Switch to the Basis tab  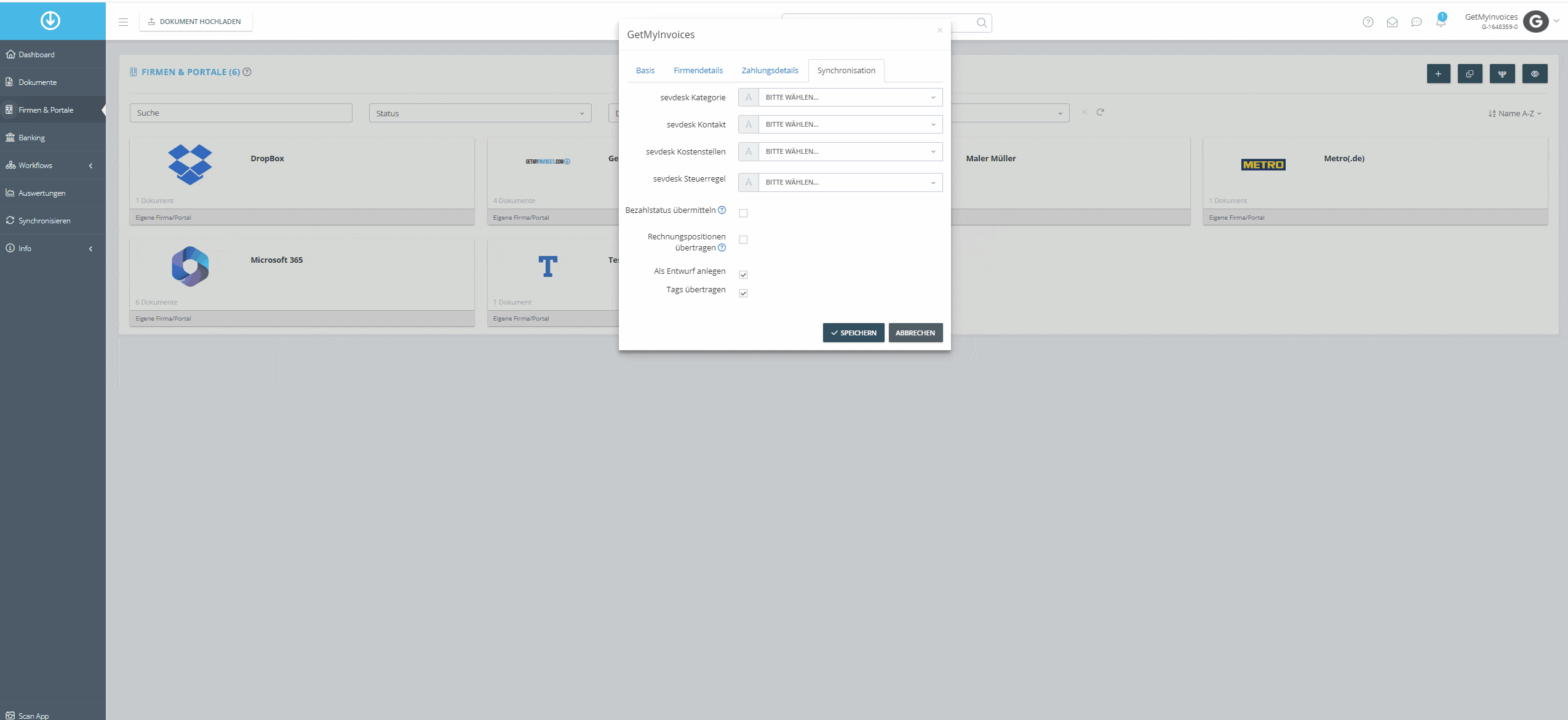[x=645, y=70]
